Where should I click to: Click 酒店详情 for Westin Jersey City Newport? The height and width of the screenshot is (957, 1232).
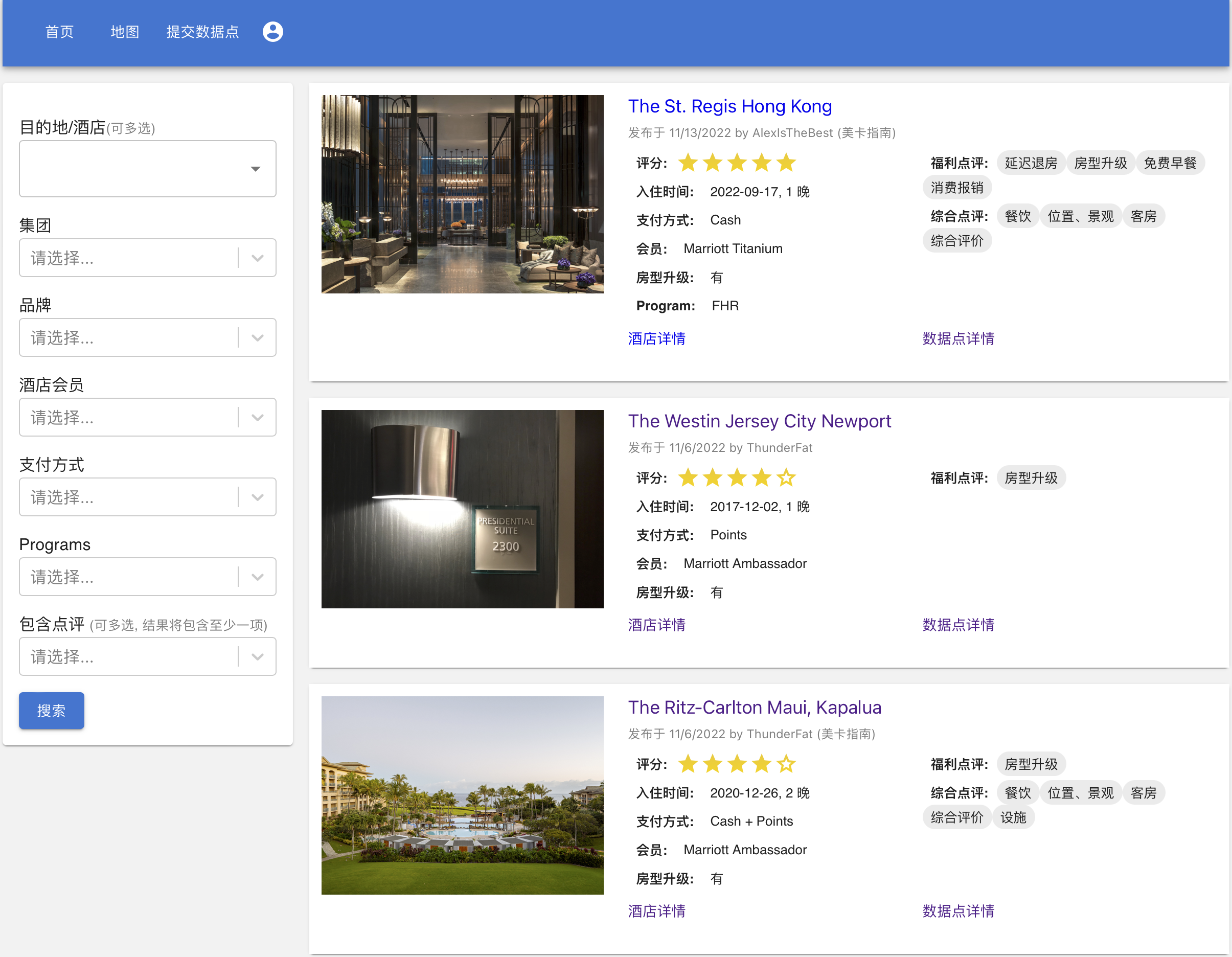pos(656,625)
